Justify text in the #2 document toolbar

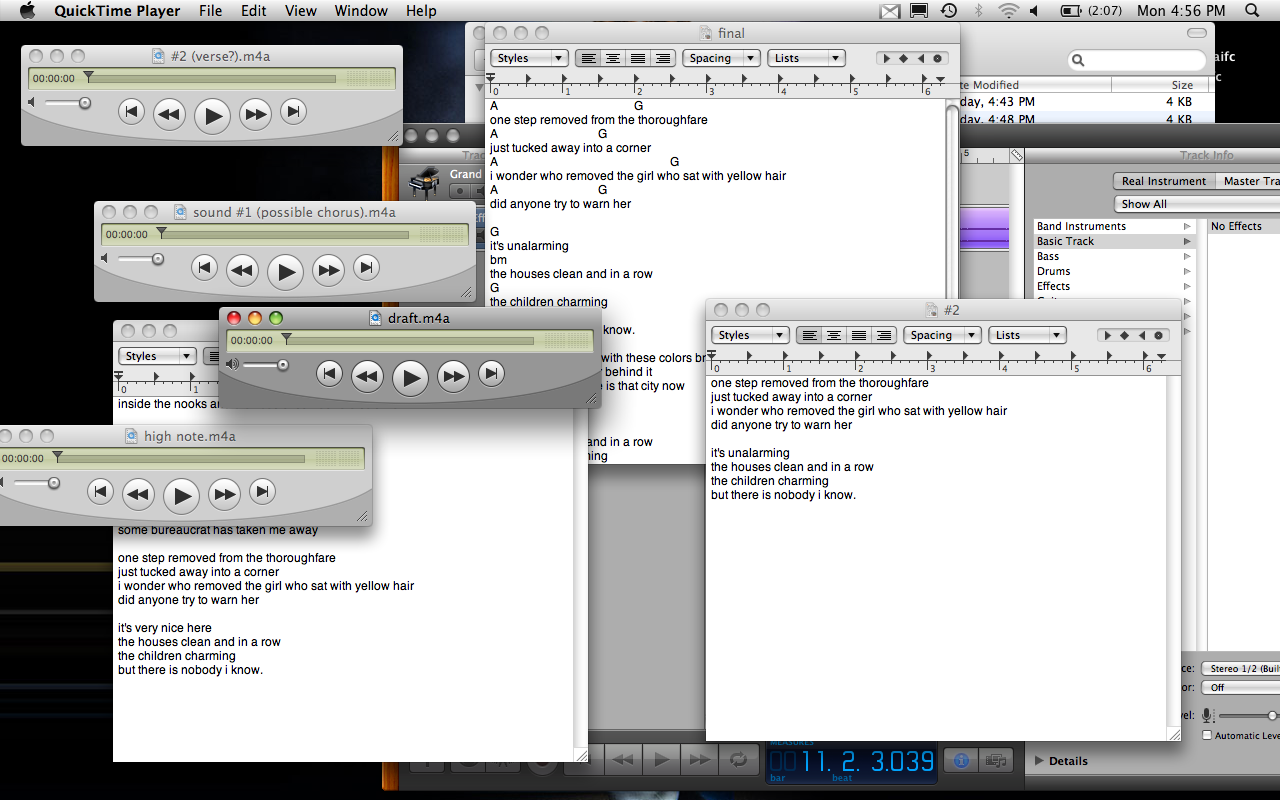[x=859, y=335]
